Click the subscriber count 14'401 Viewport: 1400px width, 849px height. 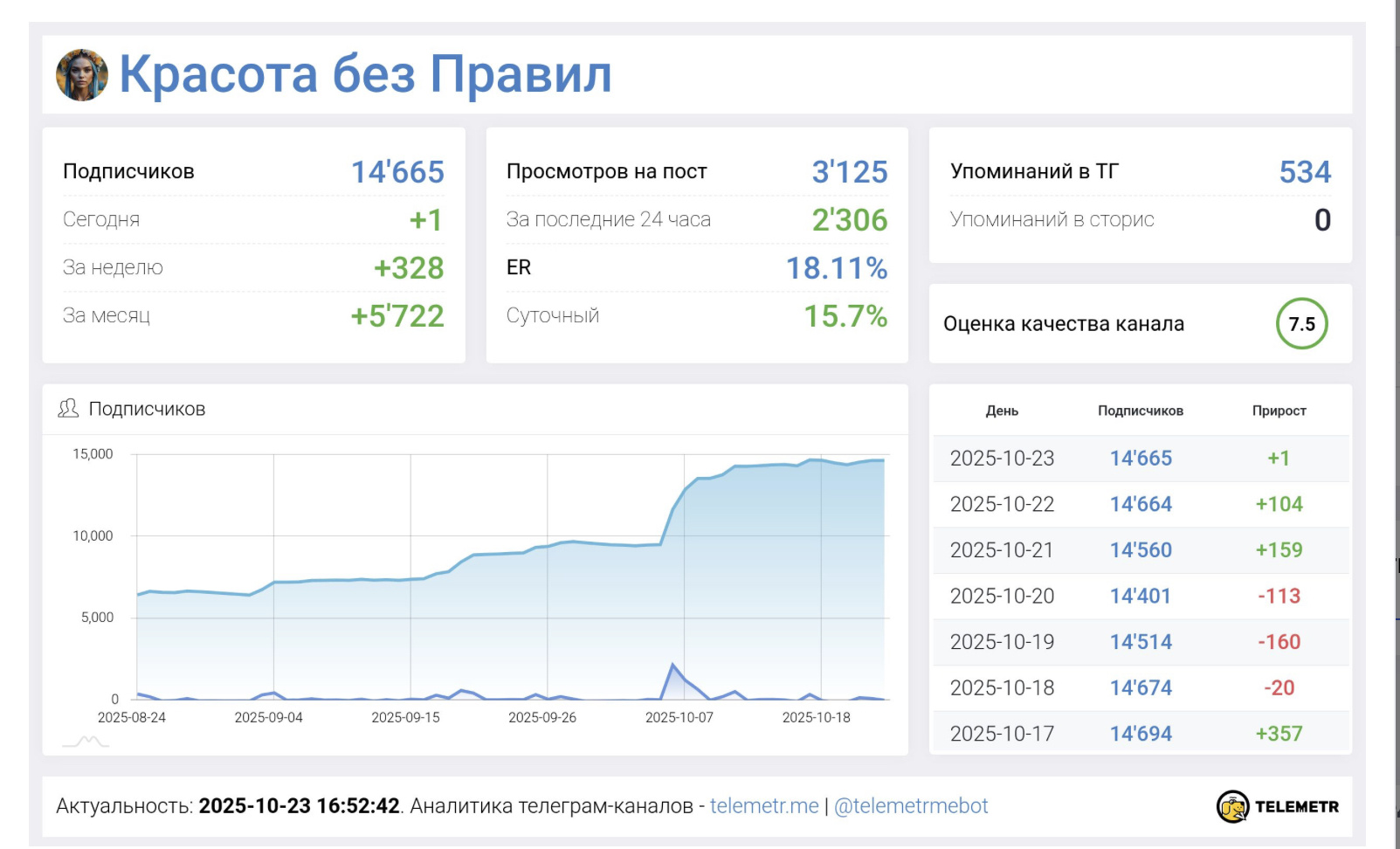(1141, 596)
